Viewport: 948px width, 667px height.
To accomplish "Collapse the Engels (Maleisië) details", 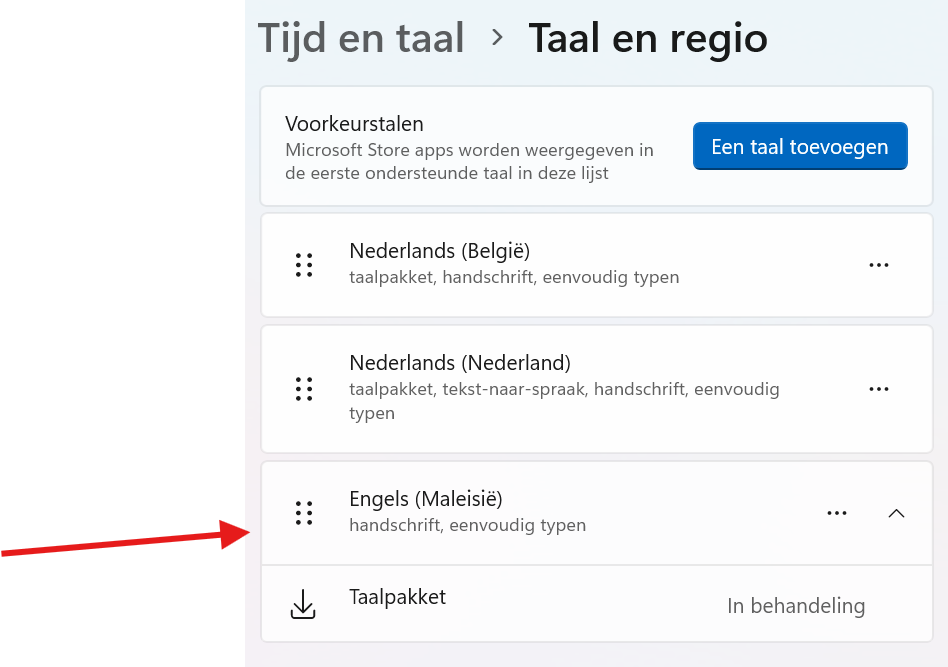I will coord(896,513).
